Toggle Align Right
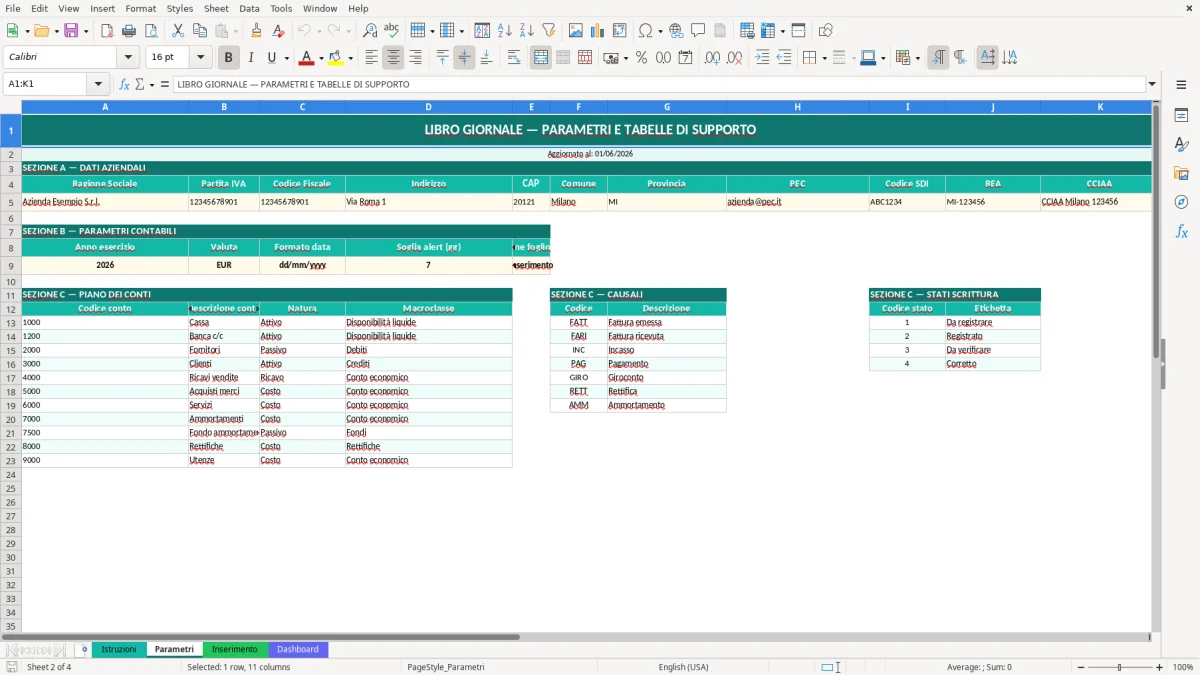This screenshot has width=1200, height=675. pos(416,58)
